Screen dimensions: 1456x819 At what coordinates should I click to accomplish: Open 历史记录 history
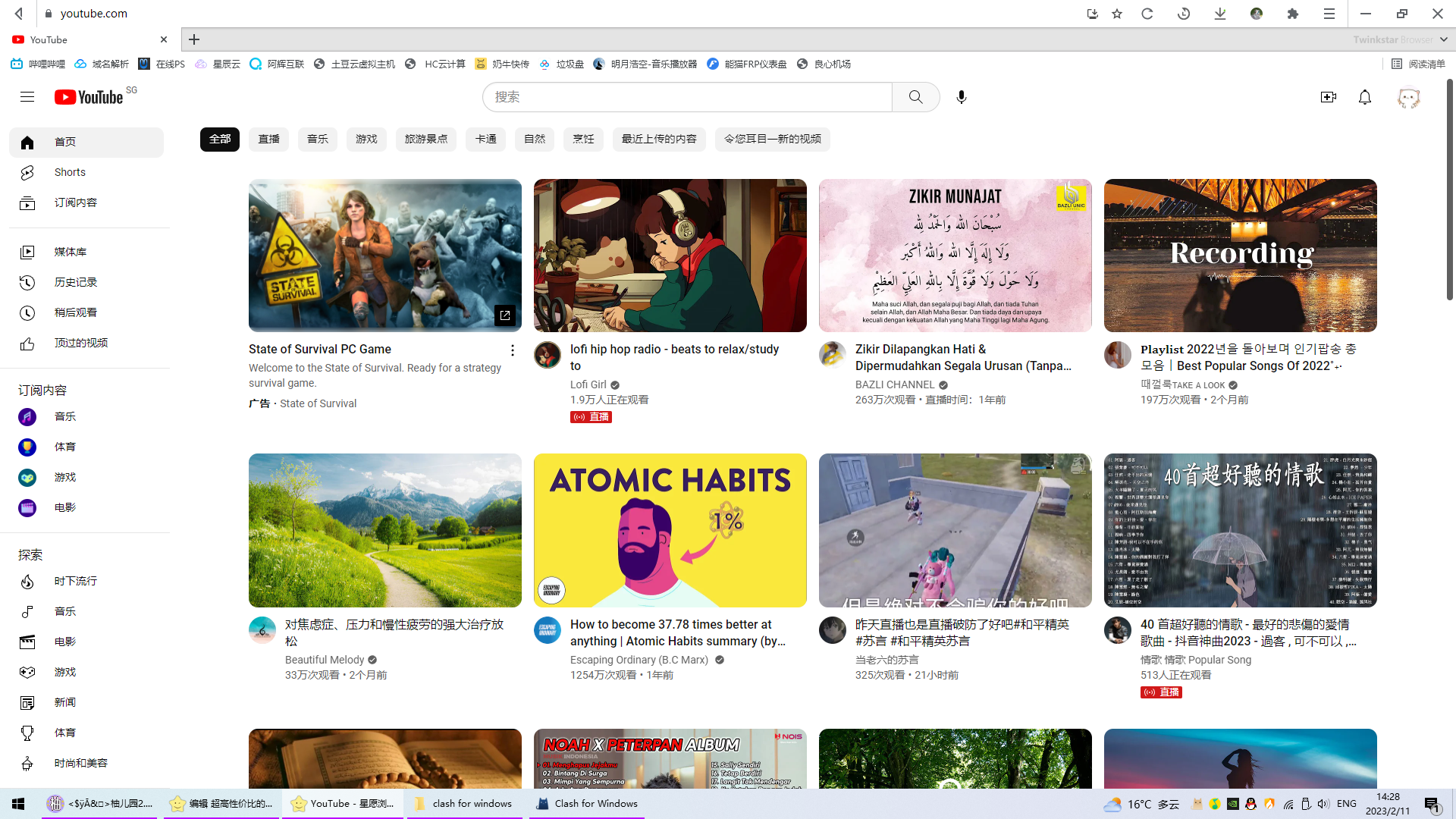point(86,282)
